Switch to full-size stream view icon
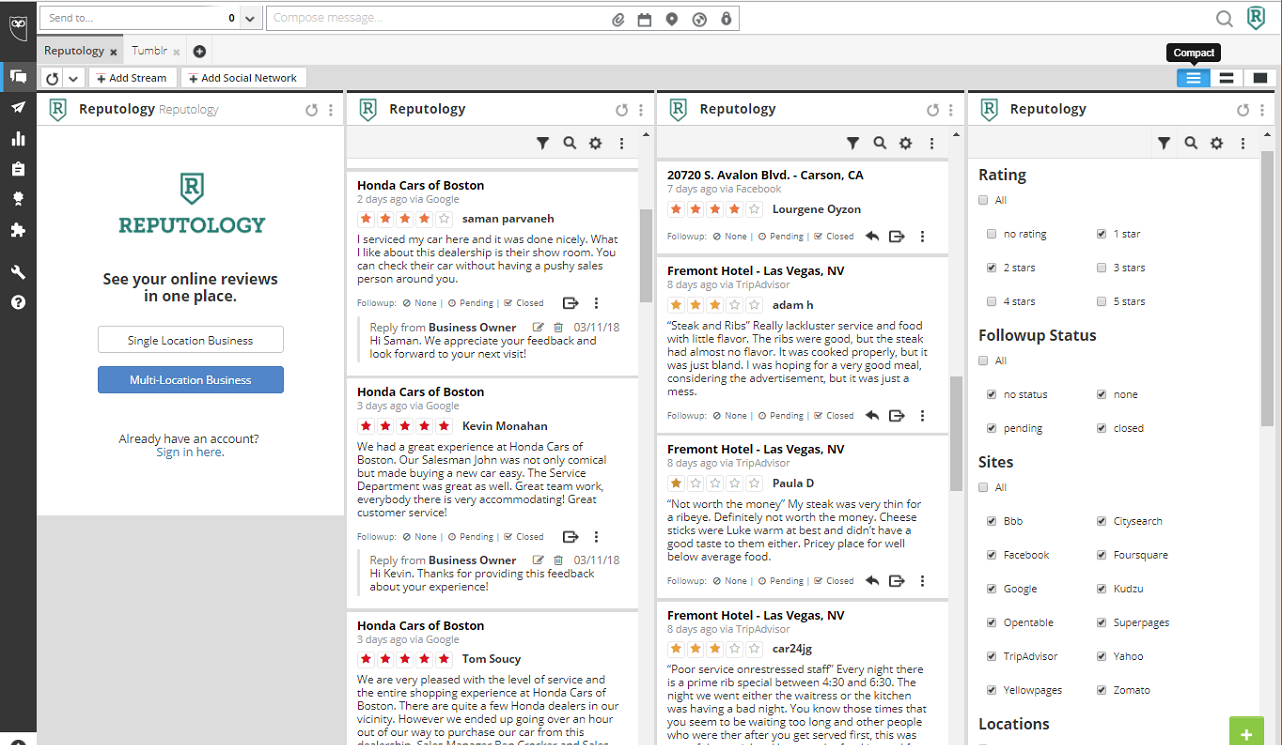 point(1259,77)
